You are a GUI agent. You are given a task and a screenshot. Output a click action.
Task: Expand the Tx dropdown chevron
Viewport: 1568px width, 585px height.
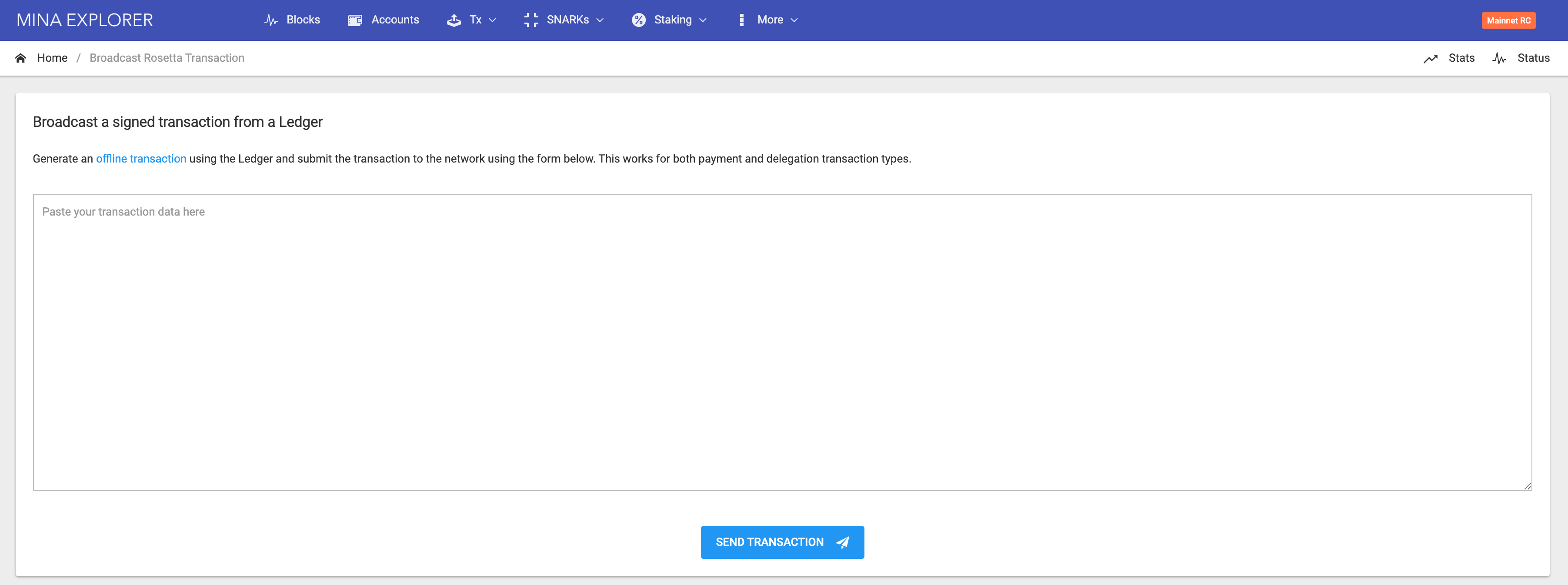(492, 20)
